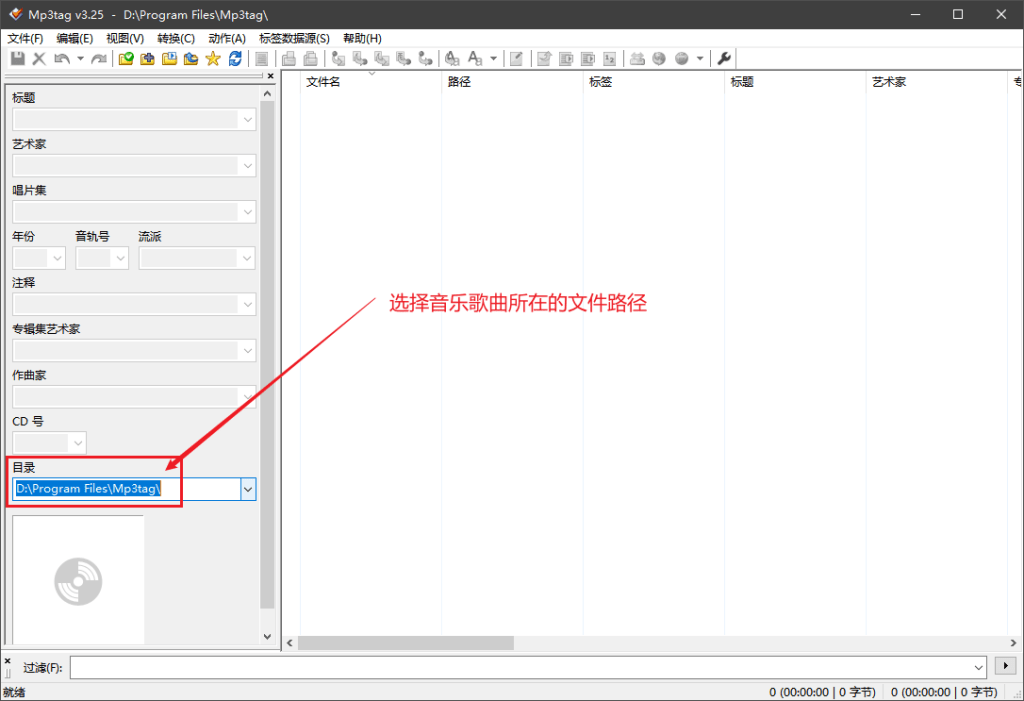Click the file list scroll left arrow
1024x701 pixels.
point(290,643)
